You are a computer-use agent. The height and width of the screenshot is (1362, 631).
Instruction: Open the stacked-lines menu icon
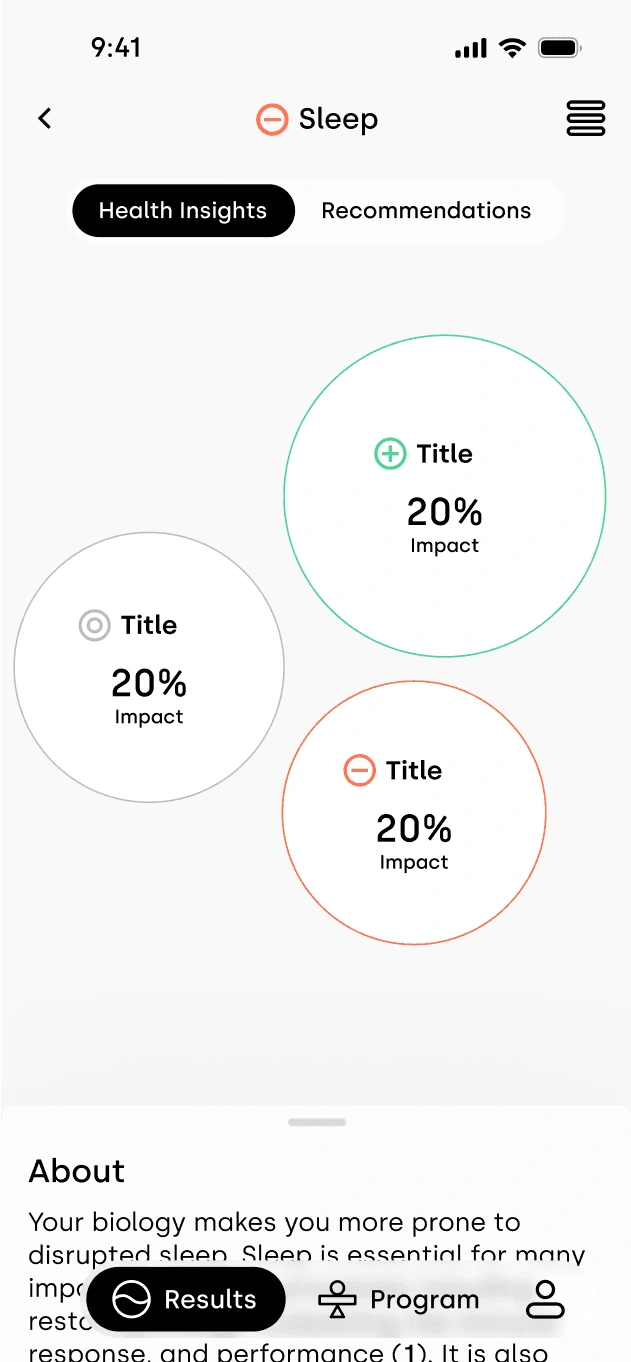(586, 118)
